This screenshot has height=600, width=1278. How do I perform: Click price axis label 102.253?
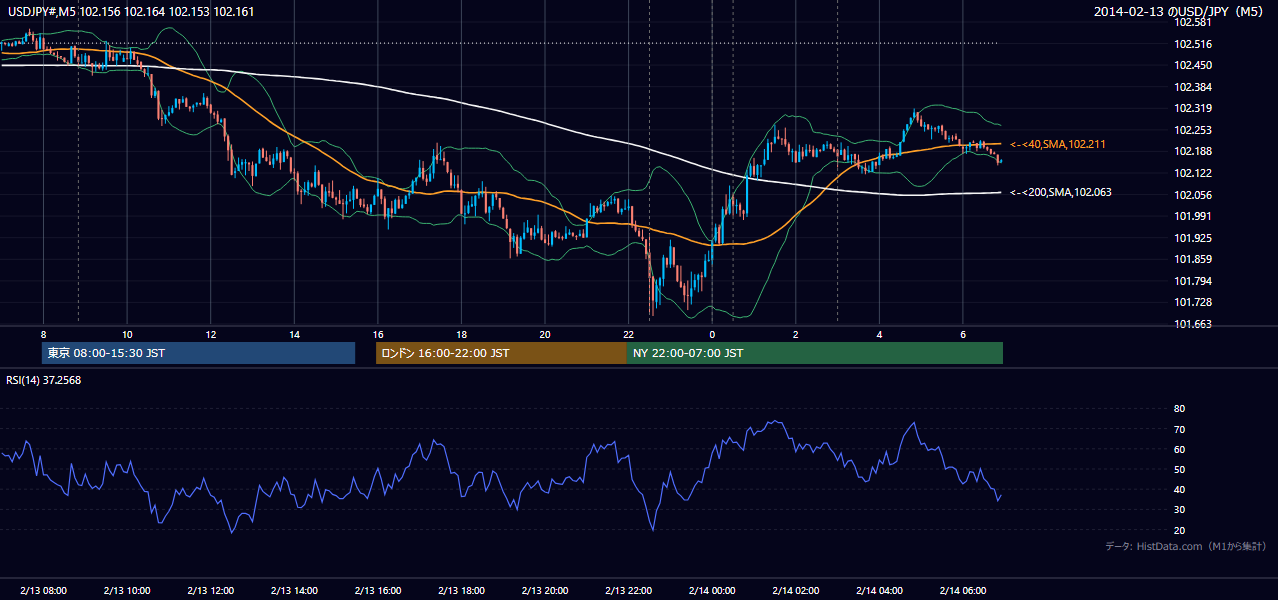pyautogui.click(x=1192, y=130)
